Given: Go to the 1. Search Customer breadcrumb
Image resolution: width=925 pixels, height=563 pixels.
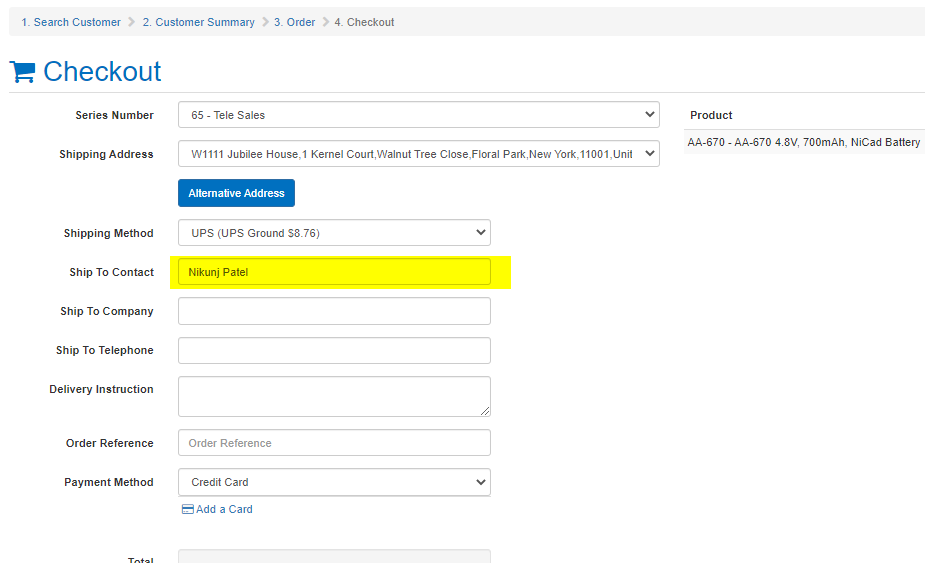Looking at the screenshot, I should (71, 22).
